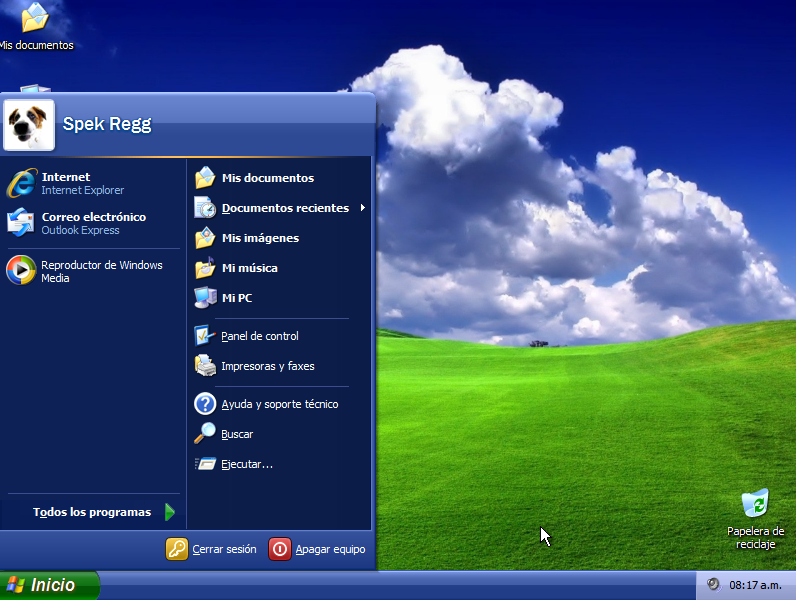This screenshot has height=600, width=796.
Task: Click the Spek Regg dog user picture
Action: tap(29, 125)
